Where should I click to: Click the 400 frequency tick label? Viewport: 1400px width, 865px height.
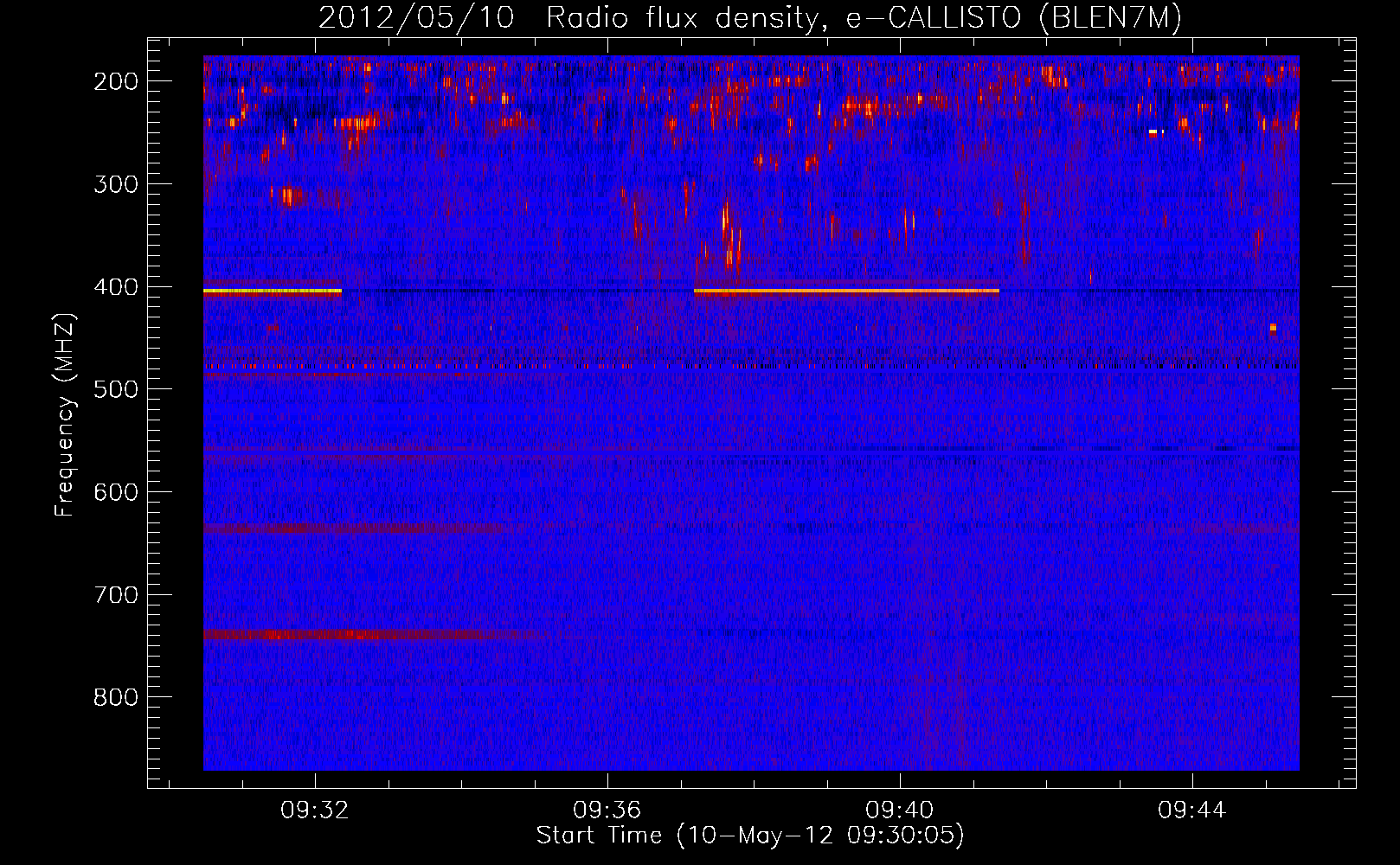(x=116, y=287)
